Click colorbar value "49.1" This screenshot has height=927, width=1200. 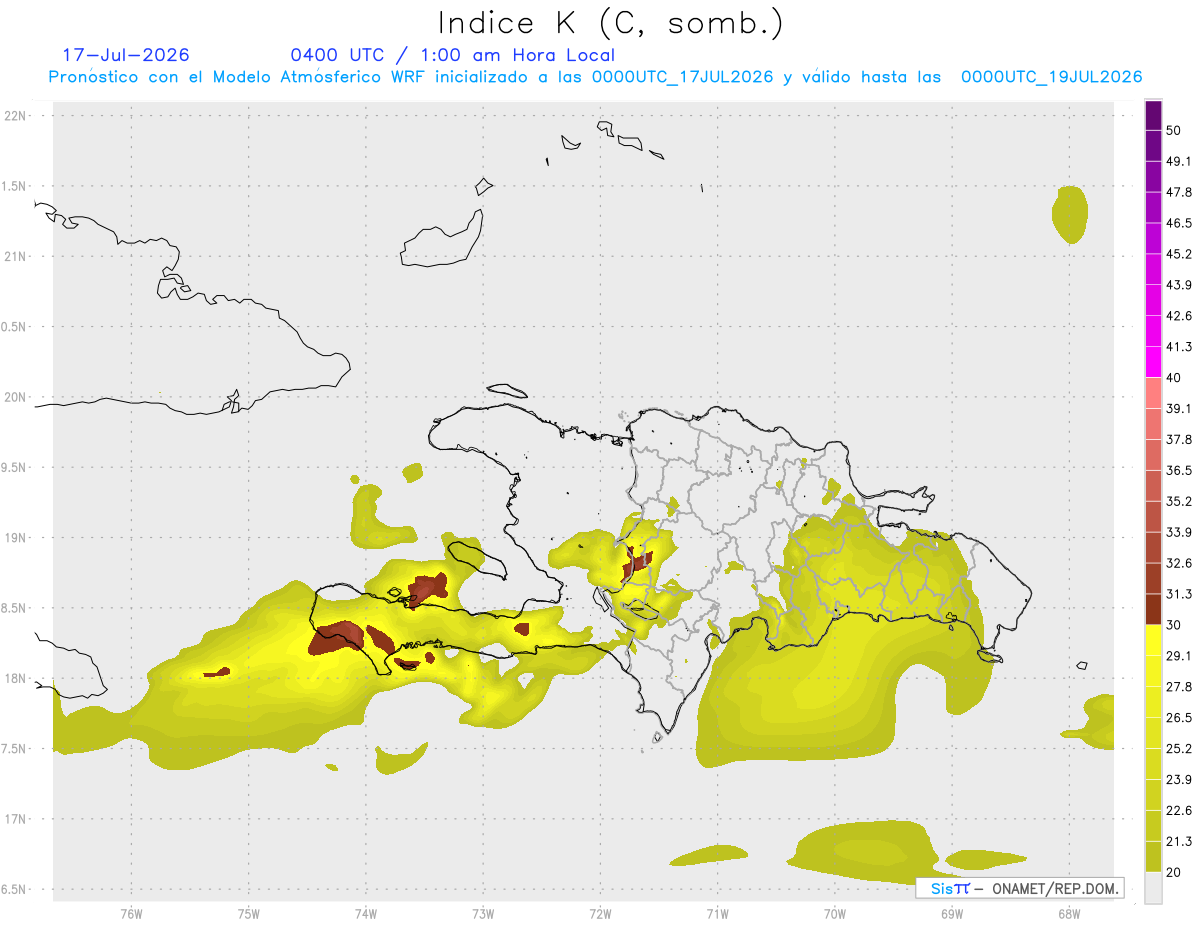1178,161
